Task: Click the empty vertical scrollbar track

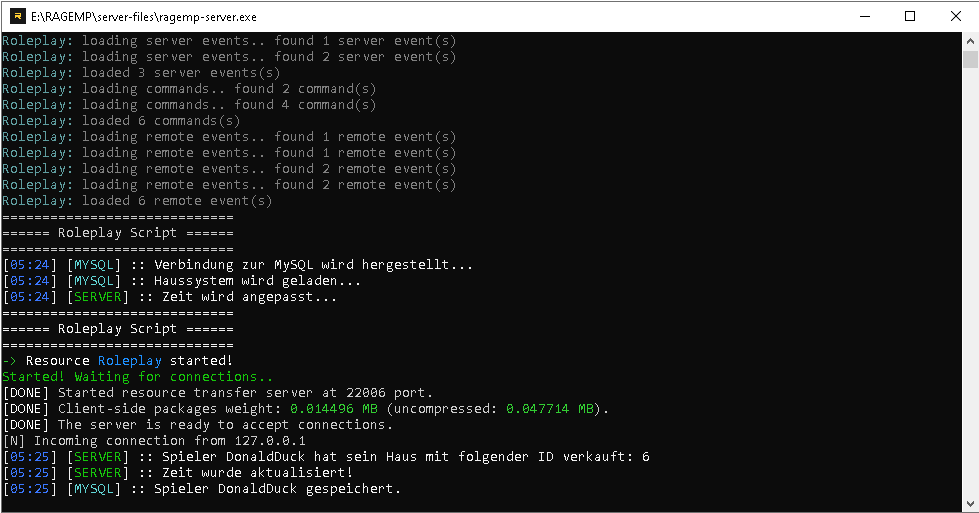Action: coord(970,281)
